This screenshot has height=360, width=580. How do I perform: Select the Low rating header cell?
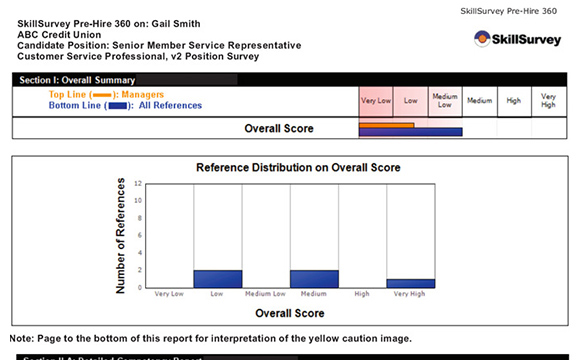coord(410,101)
